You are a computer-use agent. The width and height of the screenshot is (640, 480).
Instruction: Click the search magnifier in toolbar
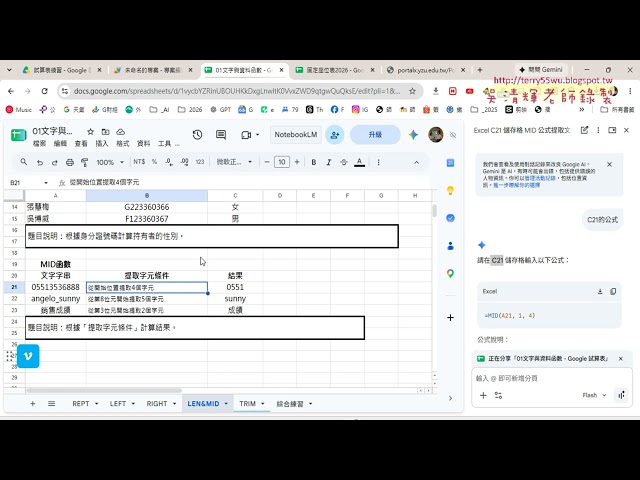point(24,162)
